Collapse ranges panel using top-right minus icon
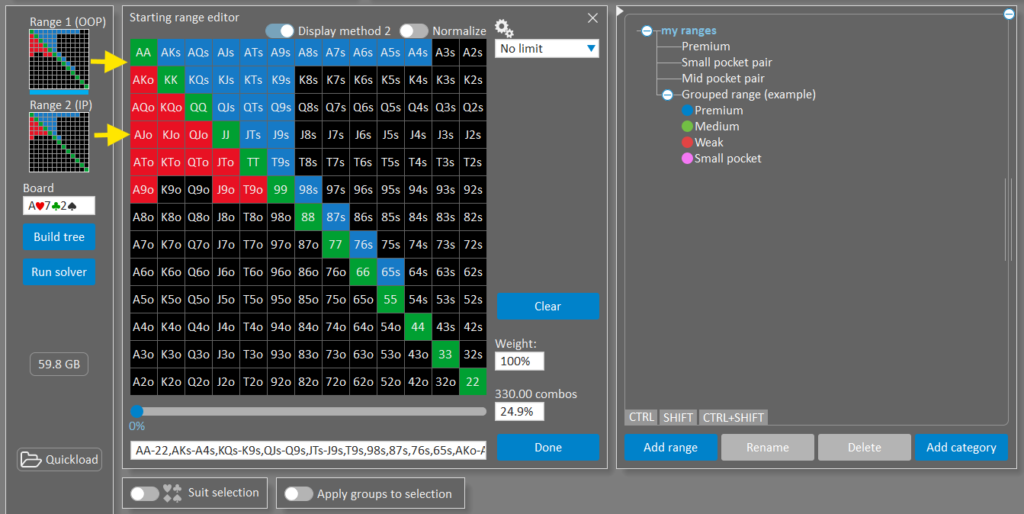The height and width of the screenshot is (514, 1024). (x=1009, y=14)
